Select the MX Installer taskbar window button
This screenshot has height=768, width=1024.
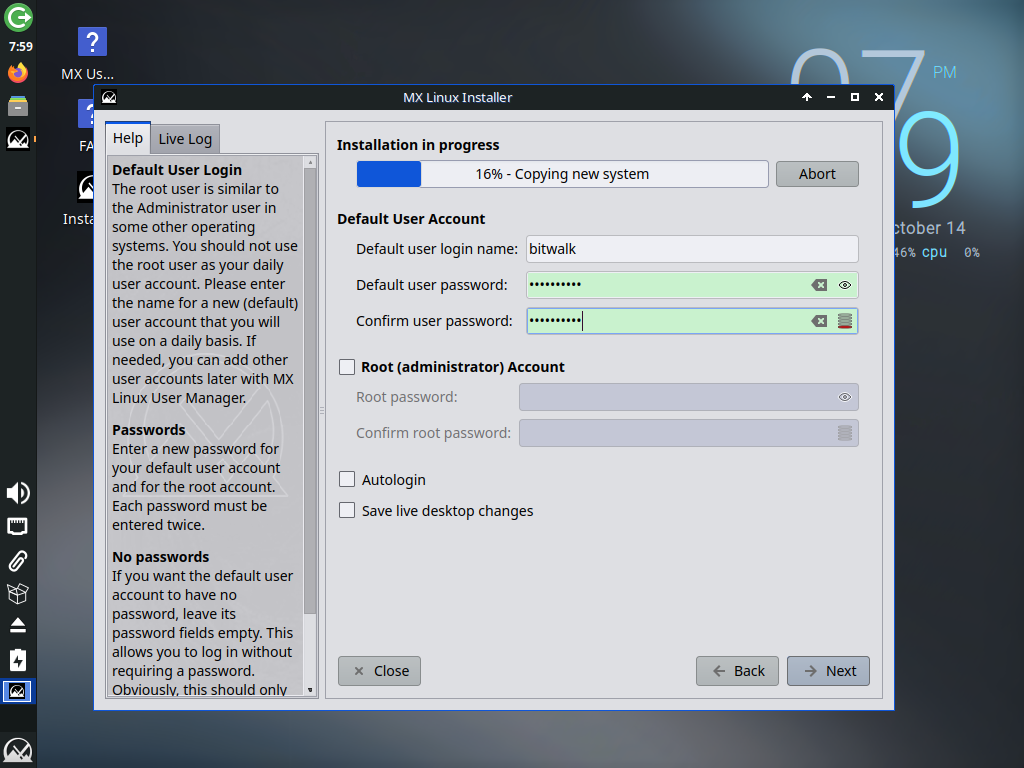coord(18,692)
